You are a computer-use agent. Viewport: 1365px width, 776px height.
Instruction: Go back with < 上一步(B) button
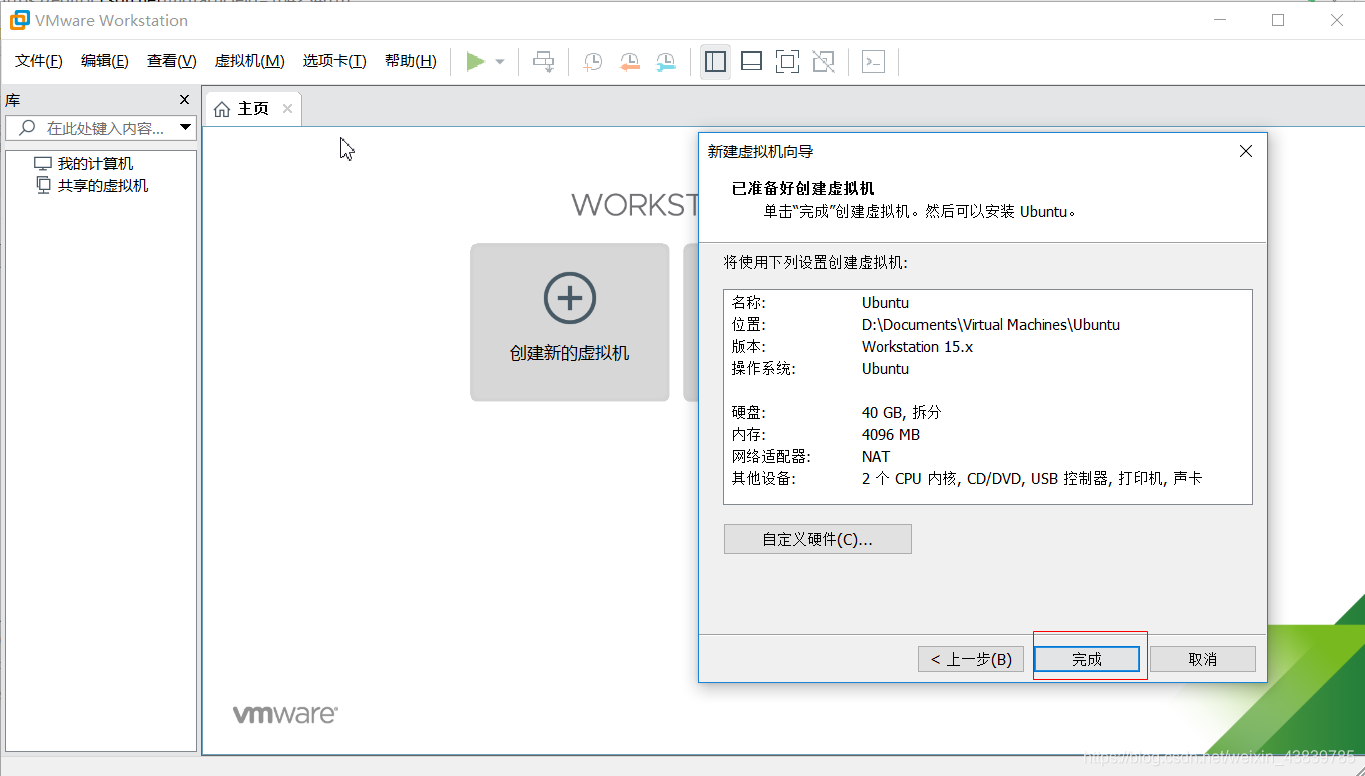click(x=971, y=659)
